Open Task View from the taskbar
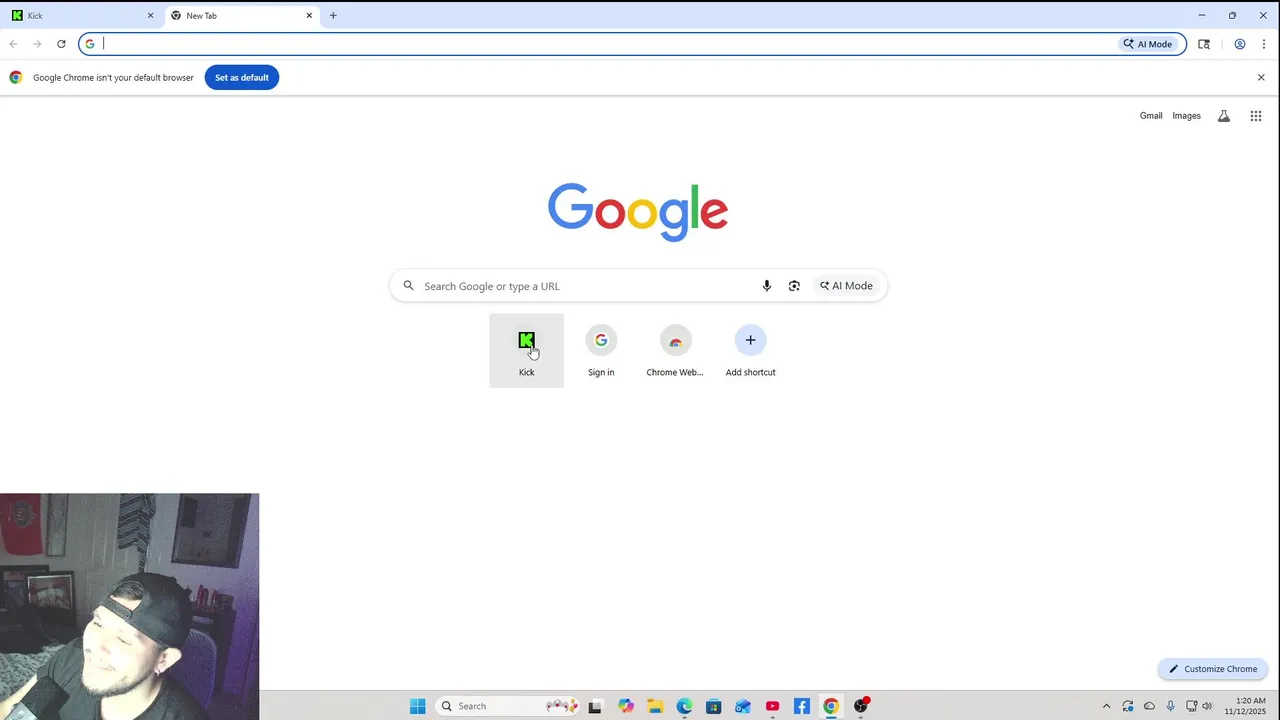Screen dimensions: 1280x720 pos(595,706)
